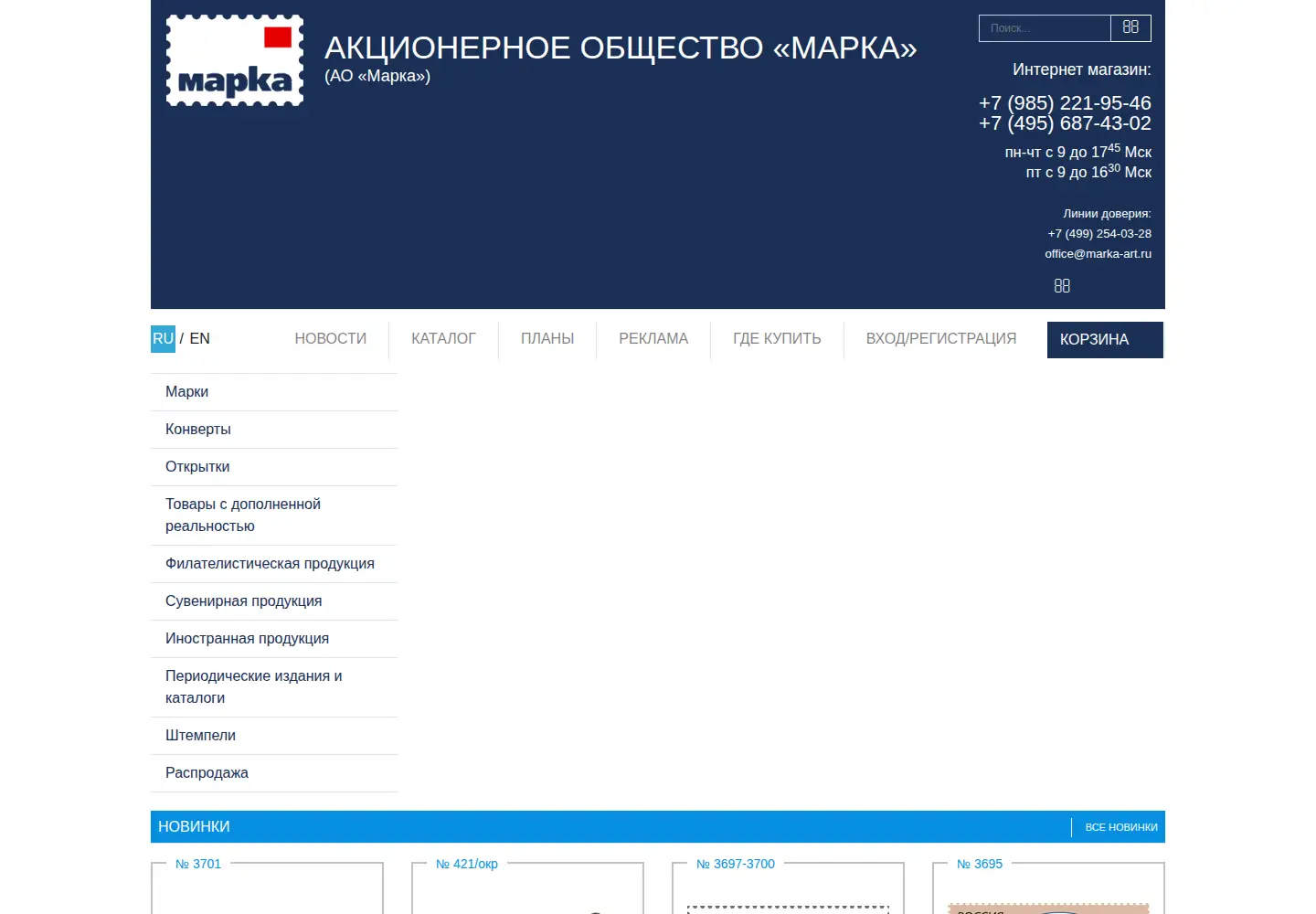Open Иностранная продукция category

(274, 638)
